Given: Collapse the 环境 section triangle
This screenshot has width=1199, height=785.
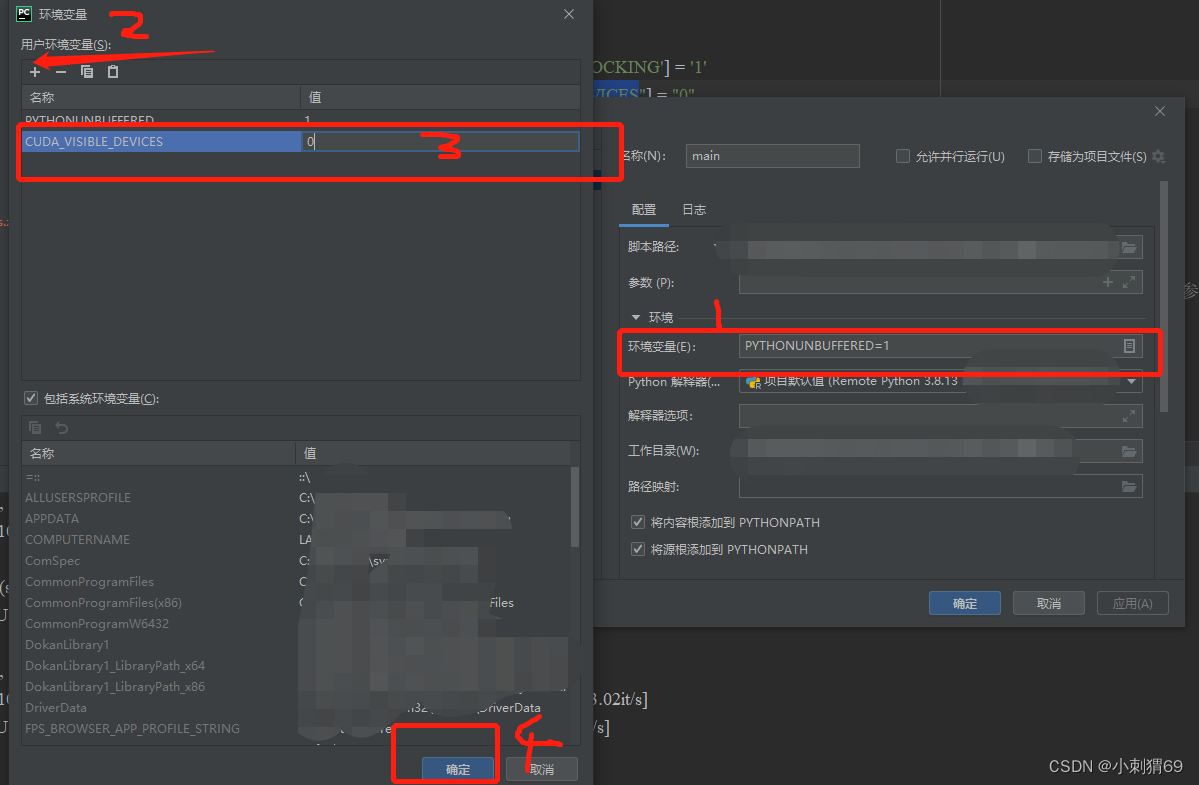Looking at the screenshot, I should click(637, 317).
